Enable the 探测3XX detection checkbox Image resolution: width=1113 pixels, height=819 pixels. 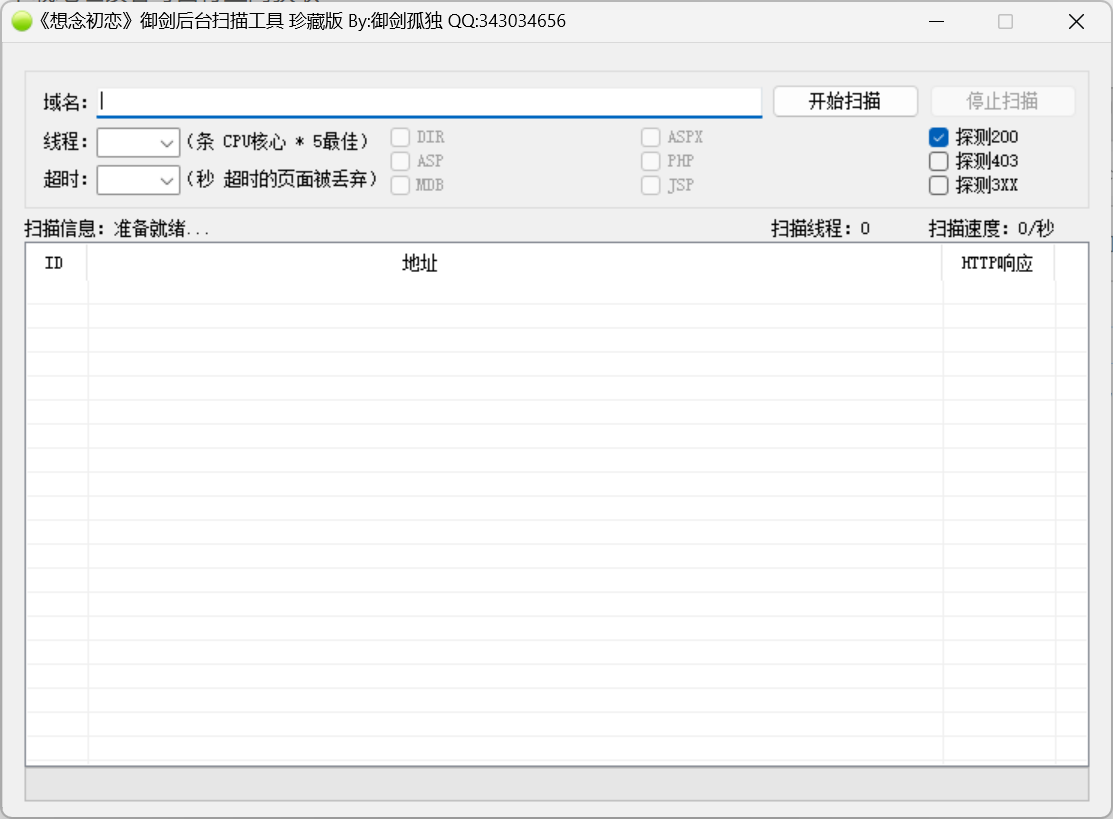coord(938,185)
